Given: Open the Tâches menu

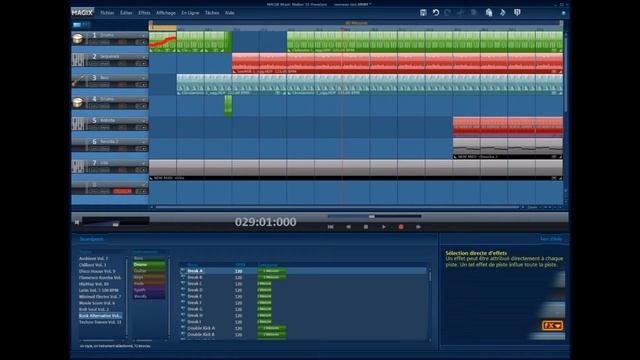Looking at the screenshot, I should [212, 13].
